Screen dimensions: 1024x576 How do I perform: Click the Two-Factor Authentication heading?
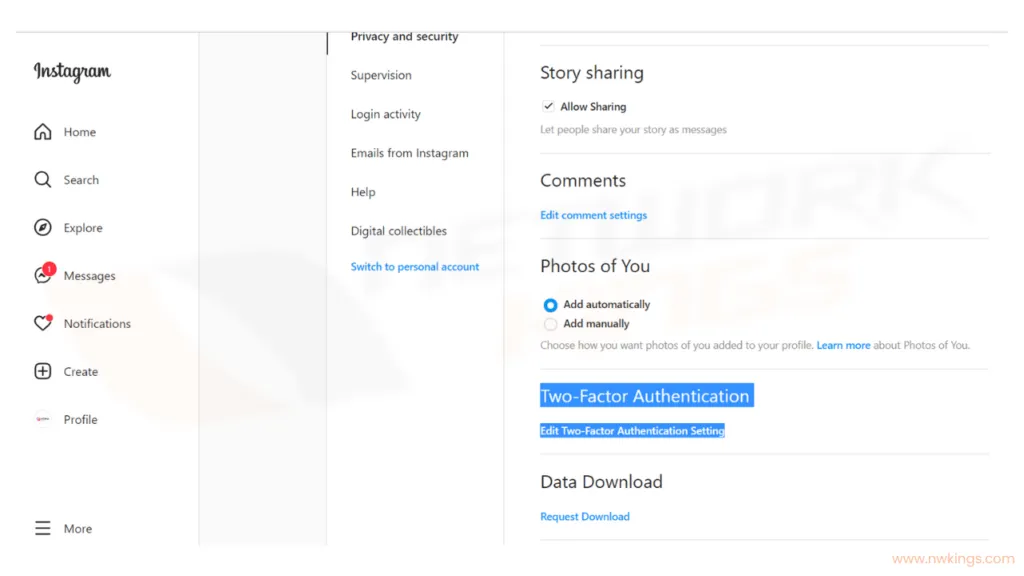click(647, 395)
